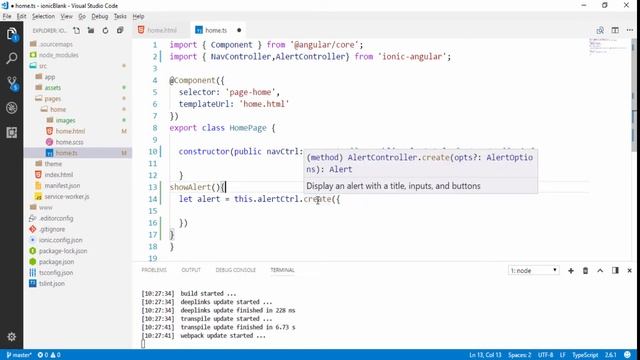Viewport: 640px width, 360px height.
Task: Collapse all folders in Explorer
Action: [120, 30]
